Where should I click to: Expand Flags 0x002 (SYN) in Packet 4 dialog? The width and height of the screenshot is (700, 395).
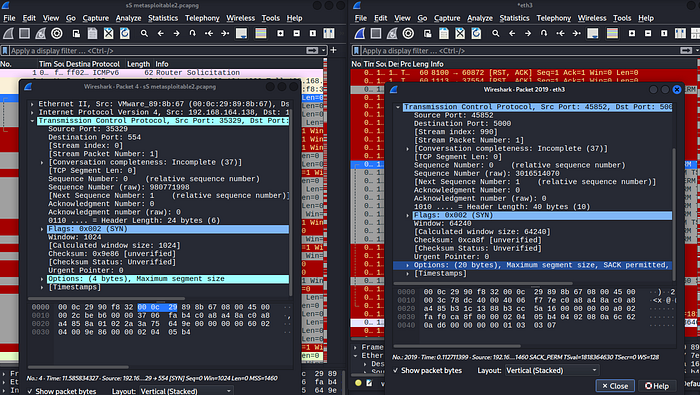(42, 229)
